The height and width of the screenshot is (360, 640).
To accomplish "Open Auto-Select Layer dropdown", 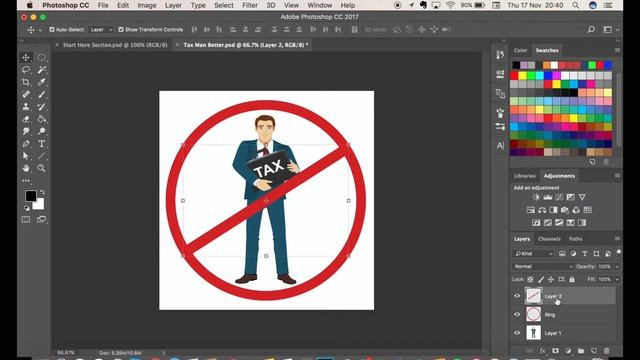I will (x=101, y=29).
